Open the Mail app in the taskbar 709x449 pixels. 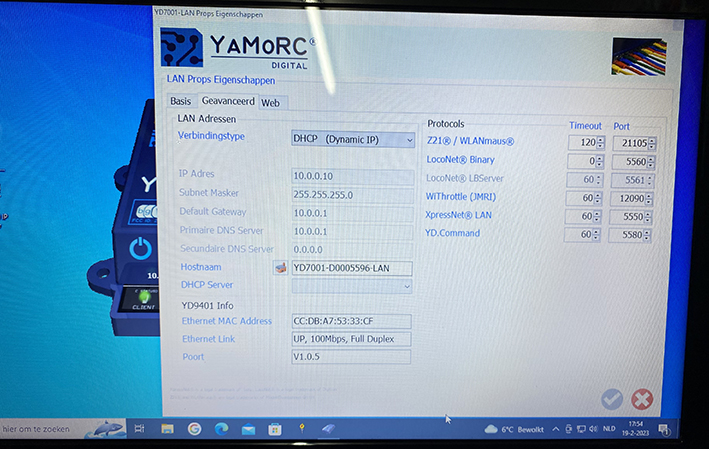pos(248,430)
